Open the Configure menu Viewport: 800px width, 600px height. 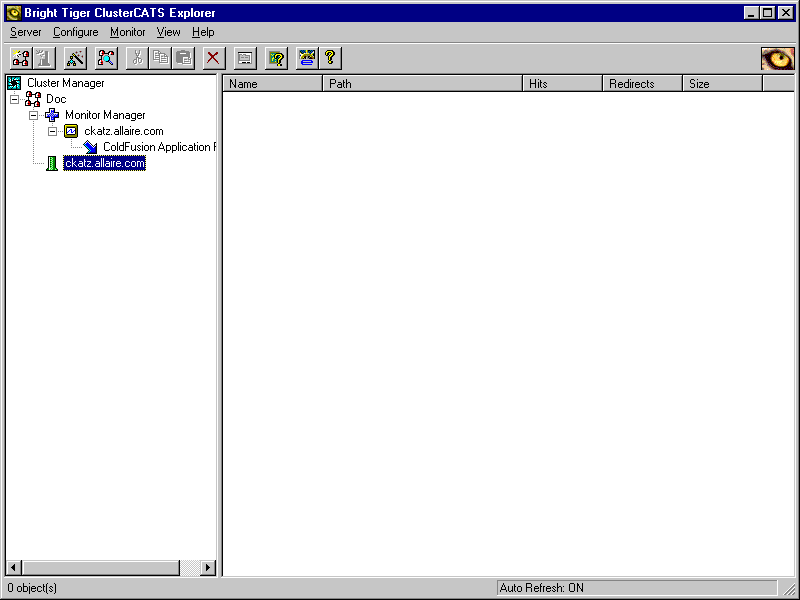tap(76, 32)
